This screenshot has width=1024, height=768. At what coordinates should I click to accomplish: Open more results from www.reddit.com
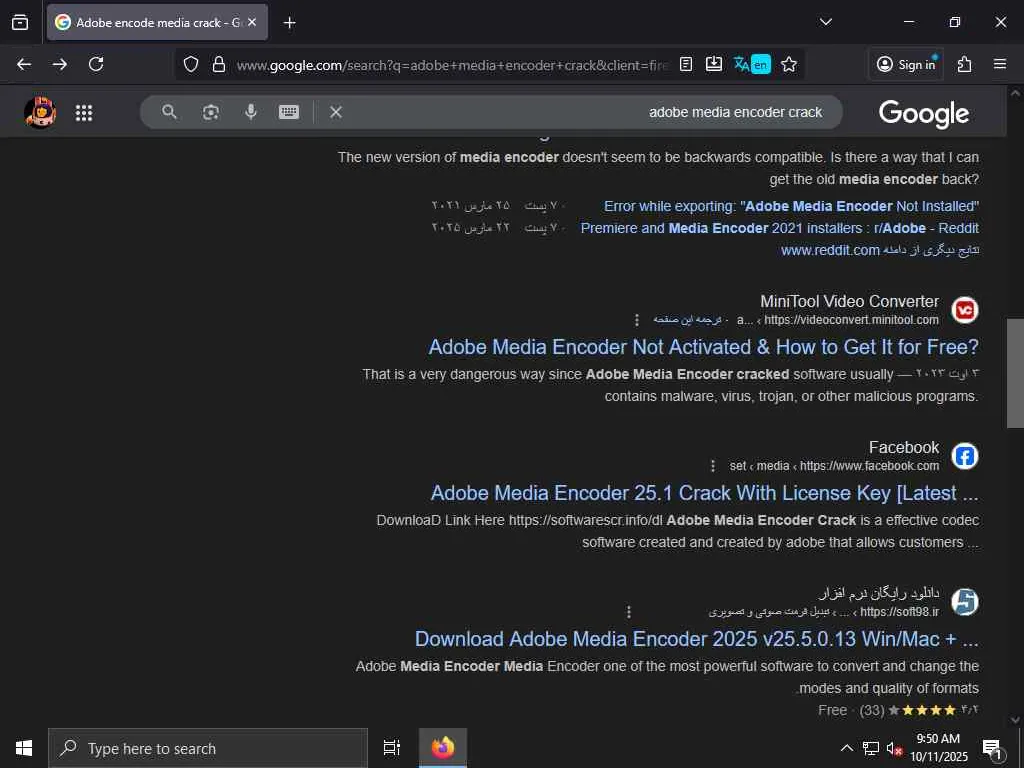pos(880,250)
